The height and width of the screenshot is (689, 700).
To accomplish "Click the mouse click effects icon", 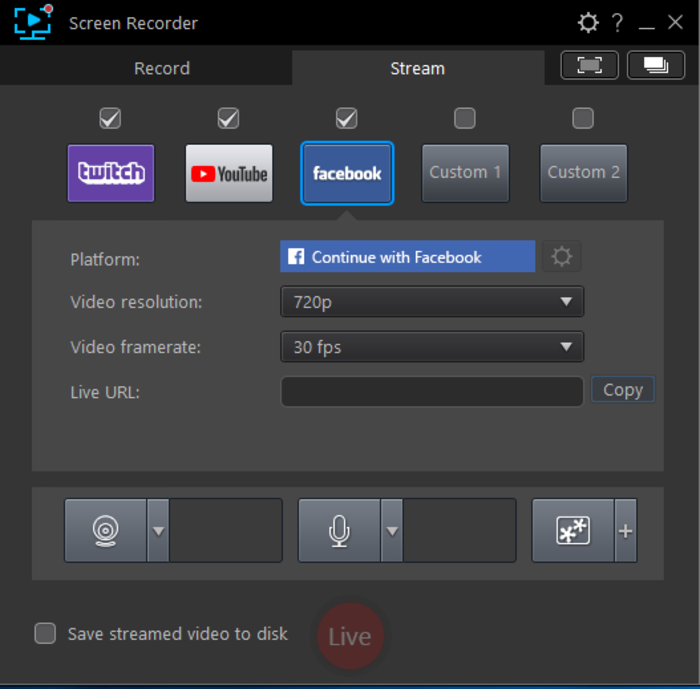I will [573, 530].
